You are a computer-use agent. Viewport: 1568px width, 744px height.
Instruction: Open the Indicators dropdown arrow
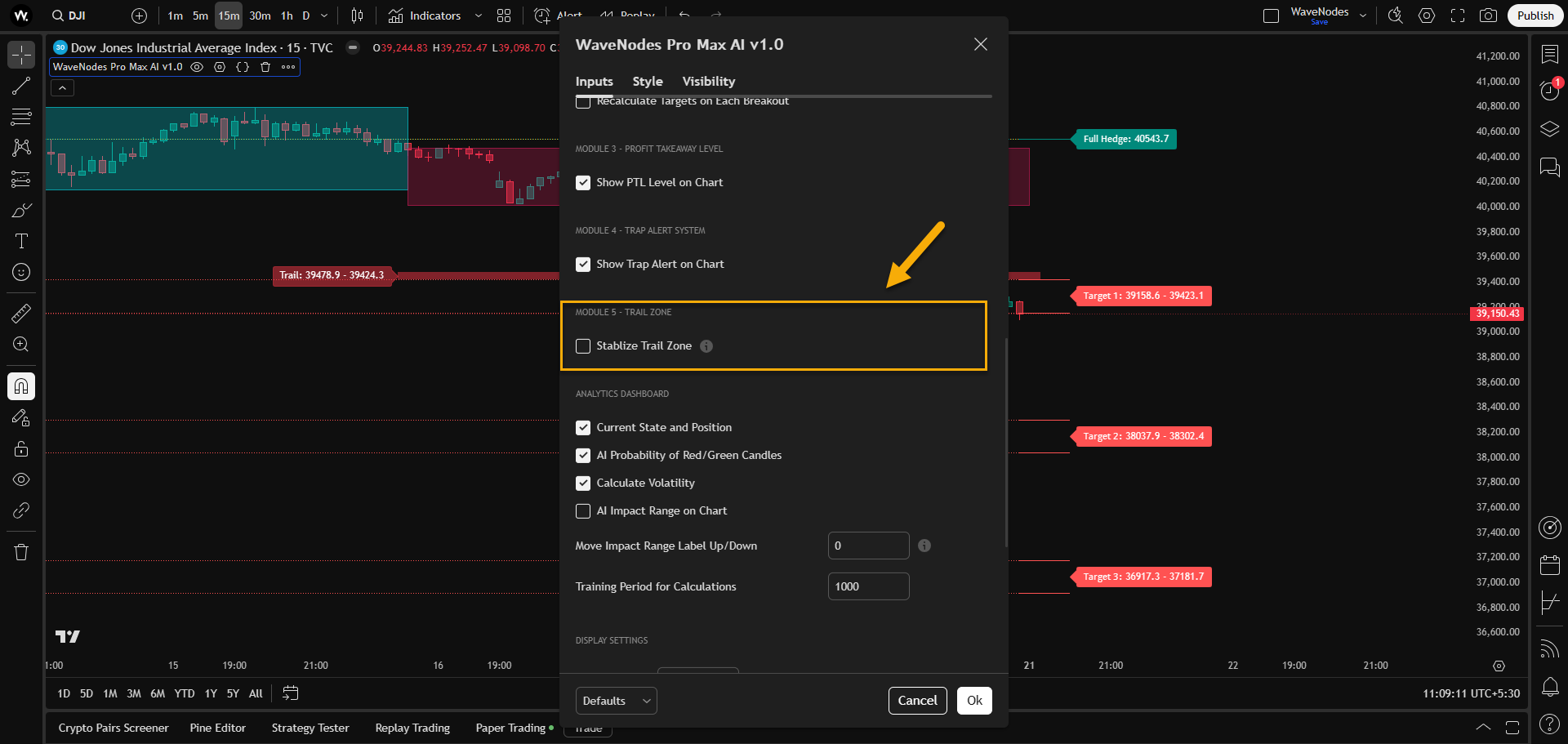click(x=478, y=15)
